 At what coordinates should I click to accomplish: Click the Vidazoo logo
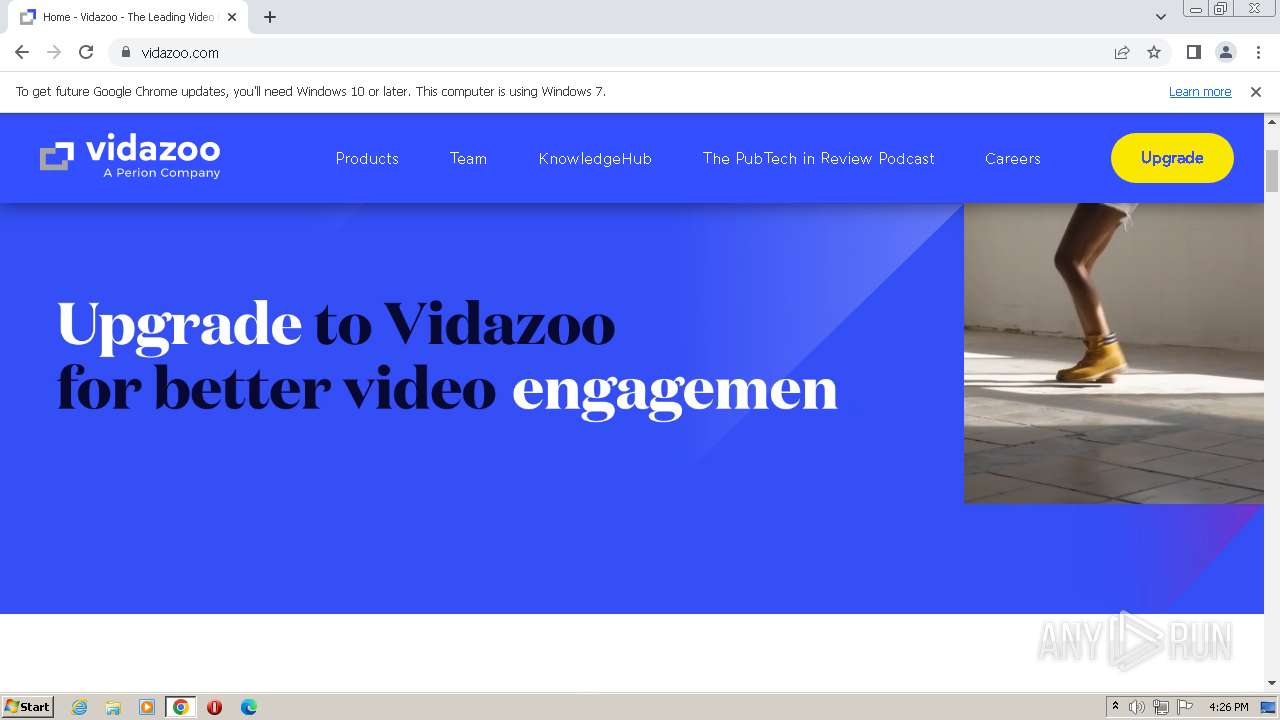click(130, 157)
